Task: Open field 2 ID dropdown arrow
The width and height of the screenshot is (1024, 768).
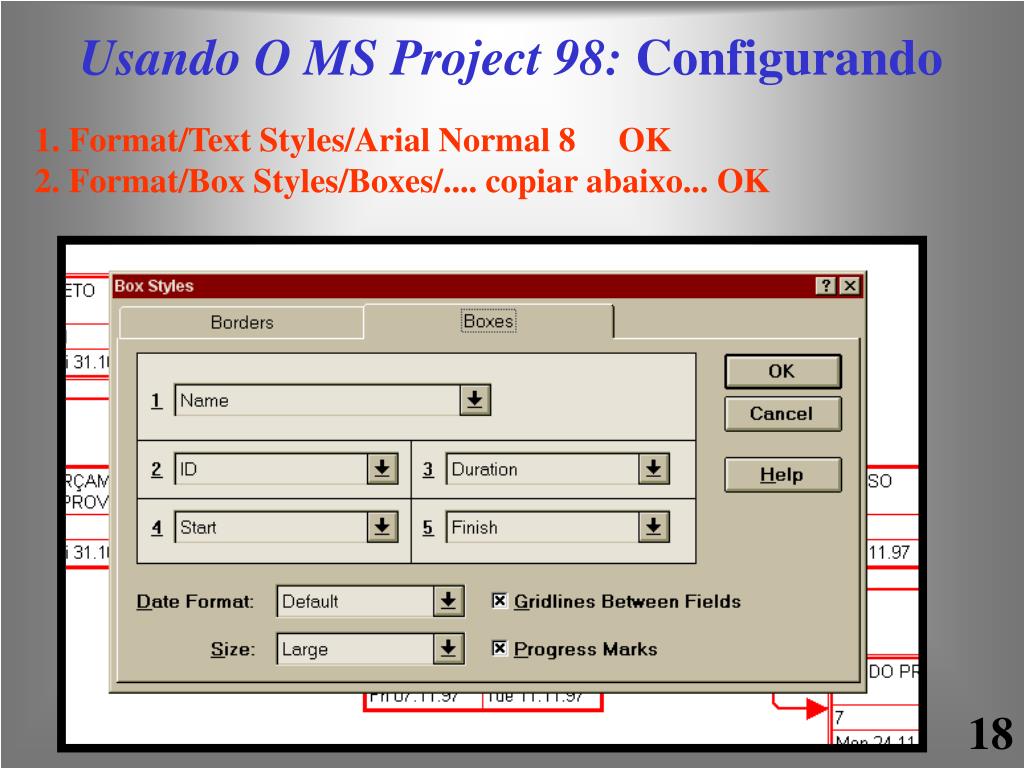Action: pyautogui.click(x=382, y=469)
